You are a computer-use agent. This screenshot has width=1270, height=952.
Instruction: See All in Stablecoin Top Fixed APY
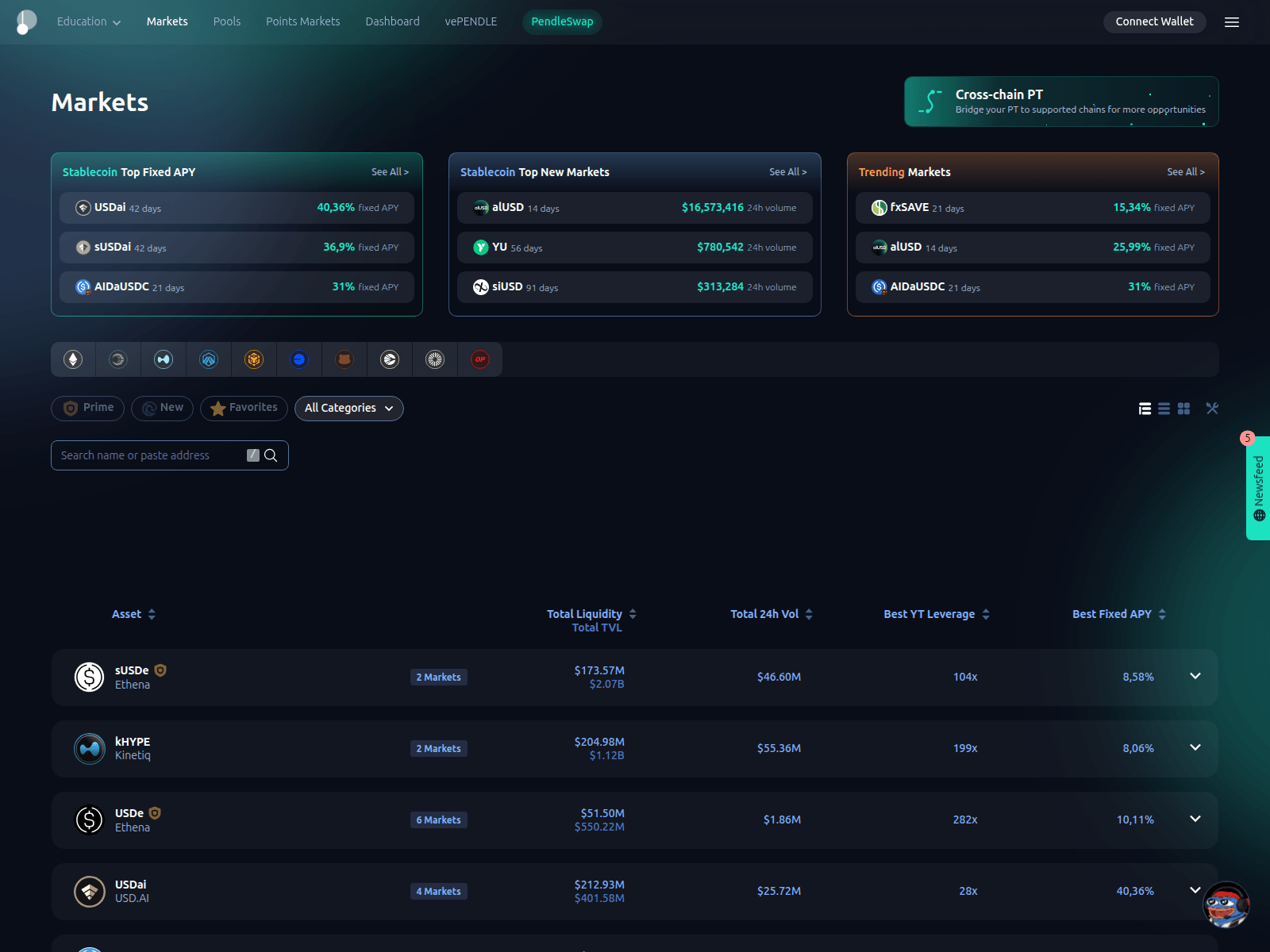(x=390, y=172)
